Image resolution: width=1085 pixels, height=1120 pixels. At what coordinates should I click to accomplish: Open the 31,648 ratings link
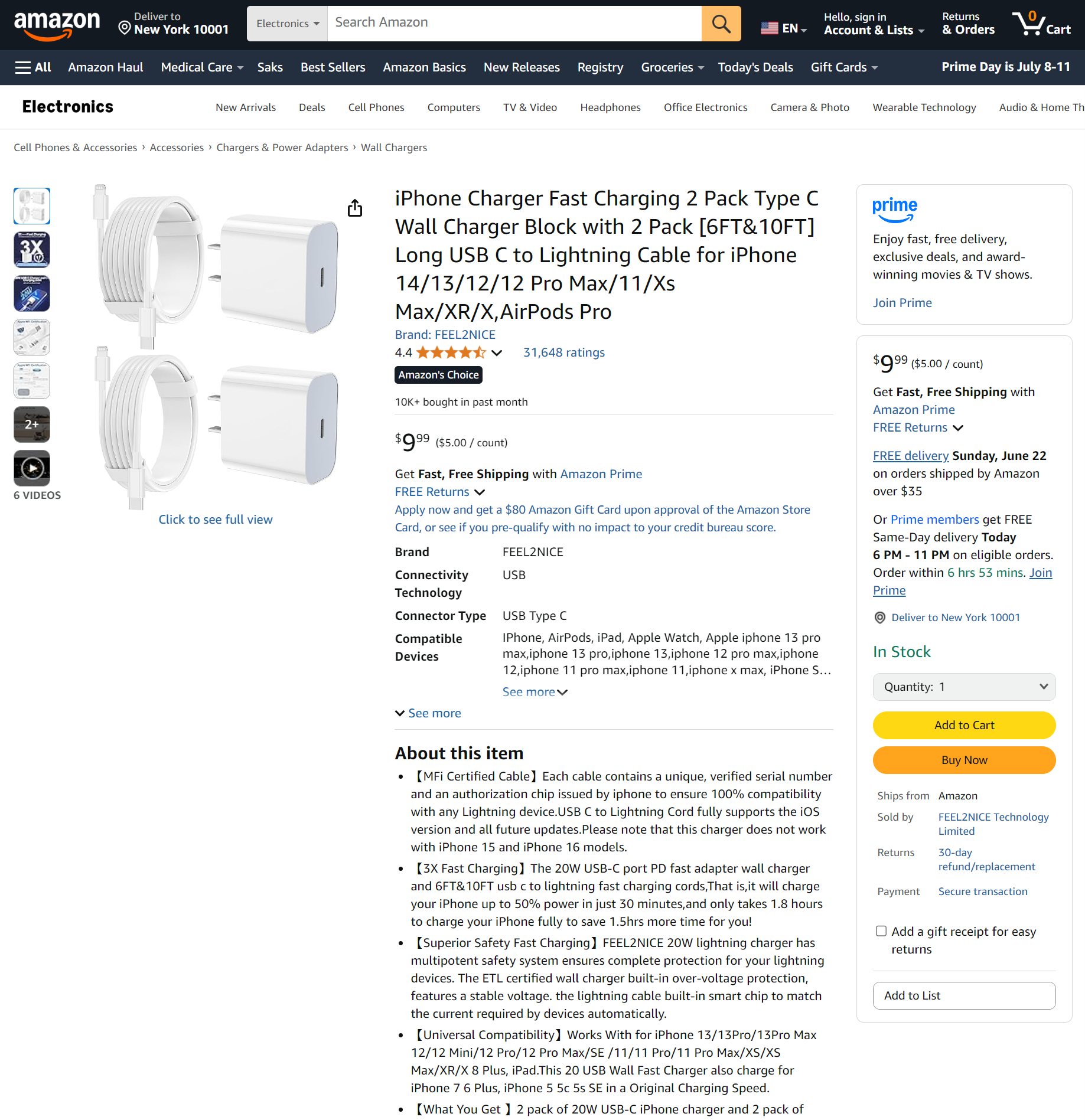563,352
